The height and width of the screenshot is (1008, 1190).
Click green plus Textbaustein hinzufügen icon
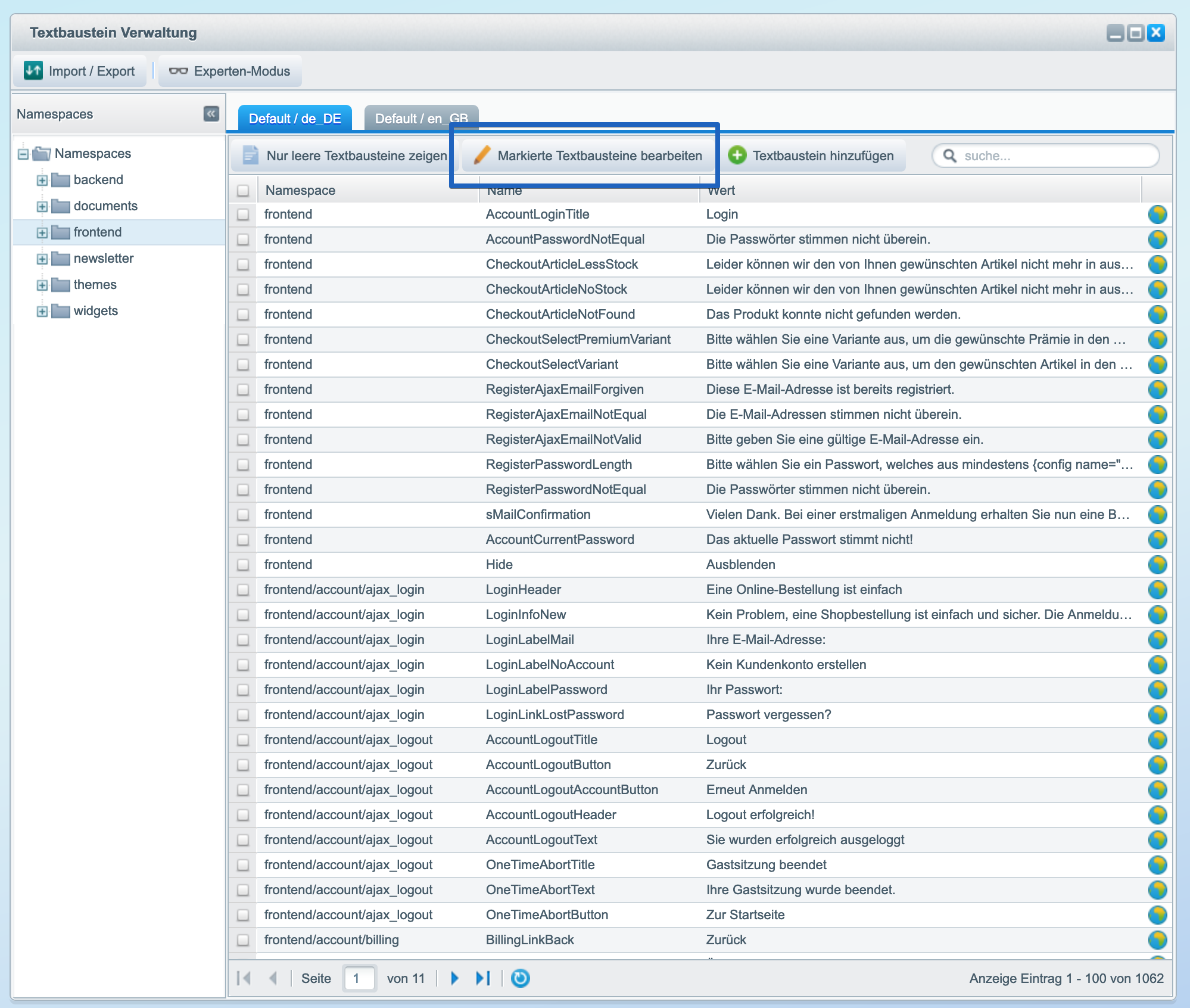click(737, 155)
